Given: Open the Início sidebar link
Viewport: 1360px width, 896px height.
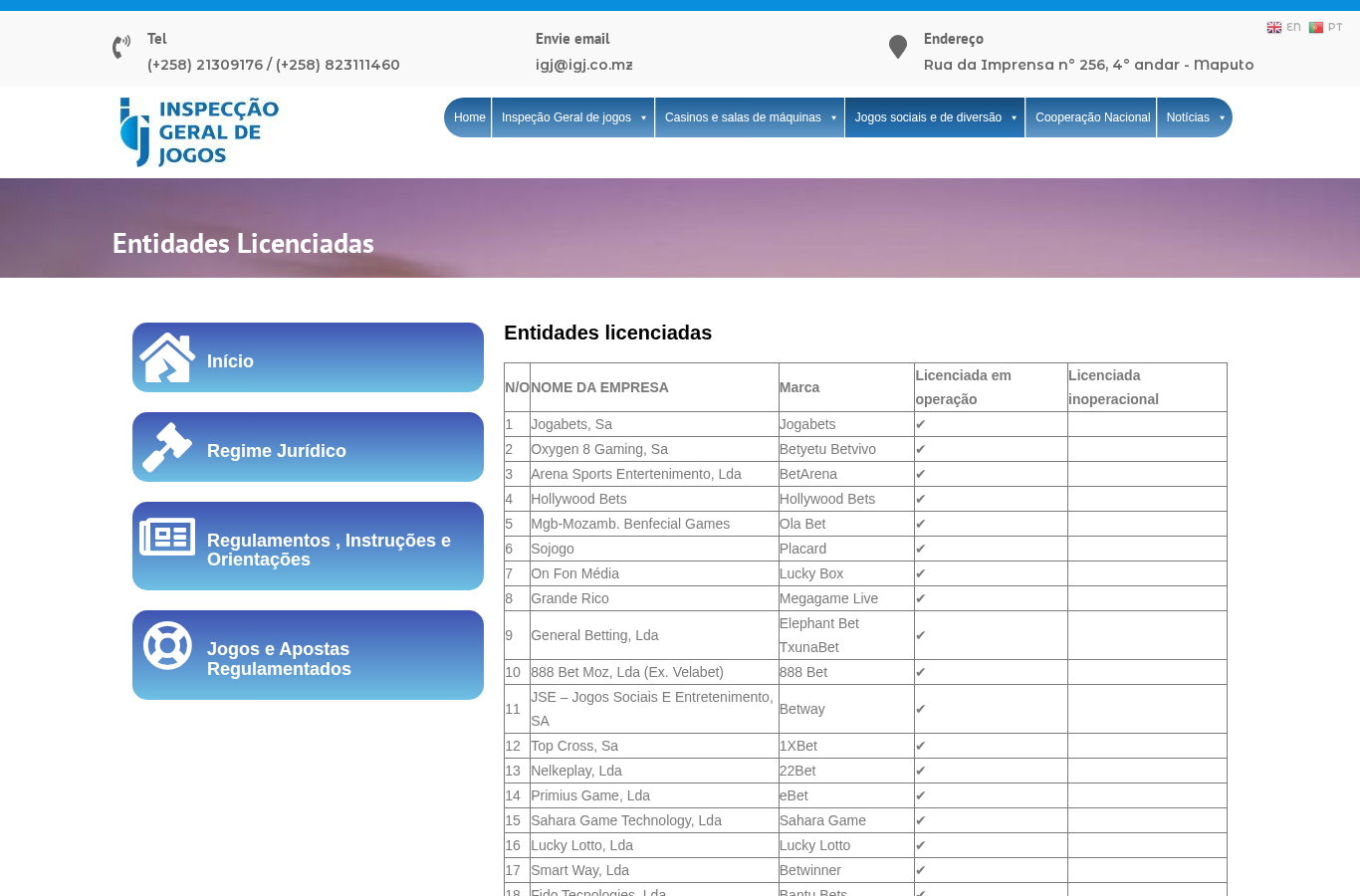Looking at the screenshot, I should point(308,357).
